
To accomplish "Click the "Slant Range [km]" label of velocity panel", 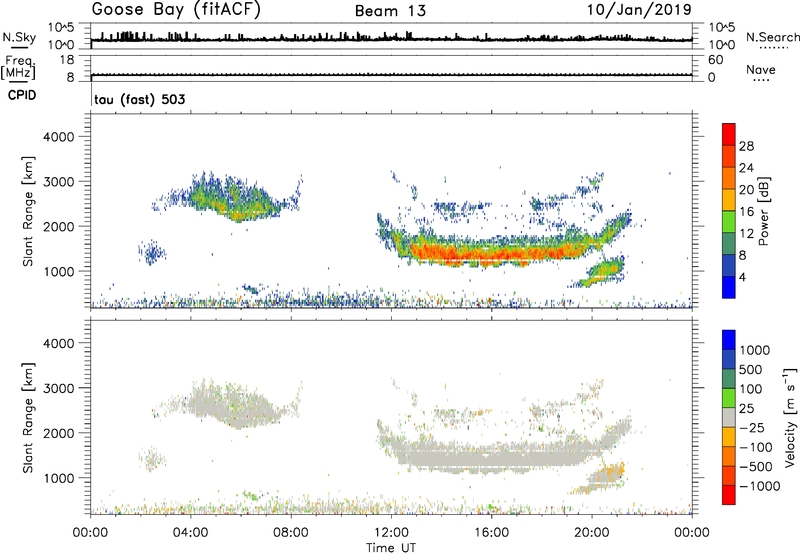I will pyautogui.click(x=28, y=418).
